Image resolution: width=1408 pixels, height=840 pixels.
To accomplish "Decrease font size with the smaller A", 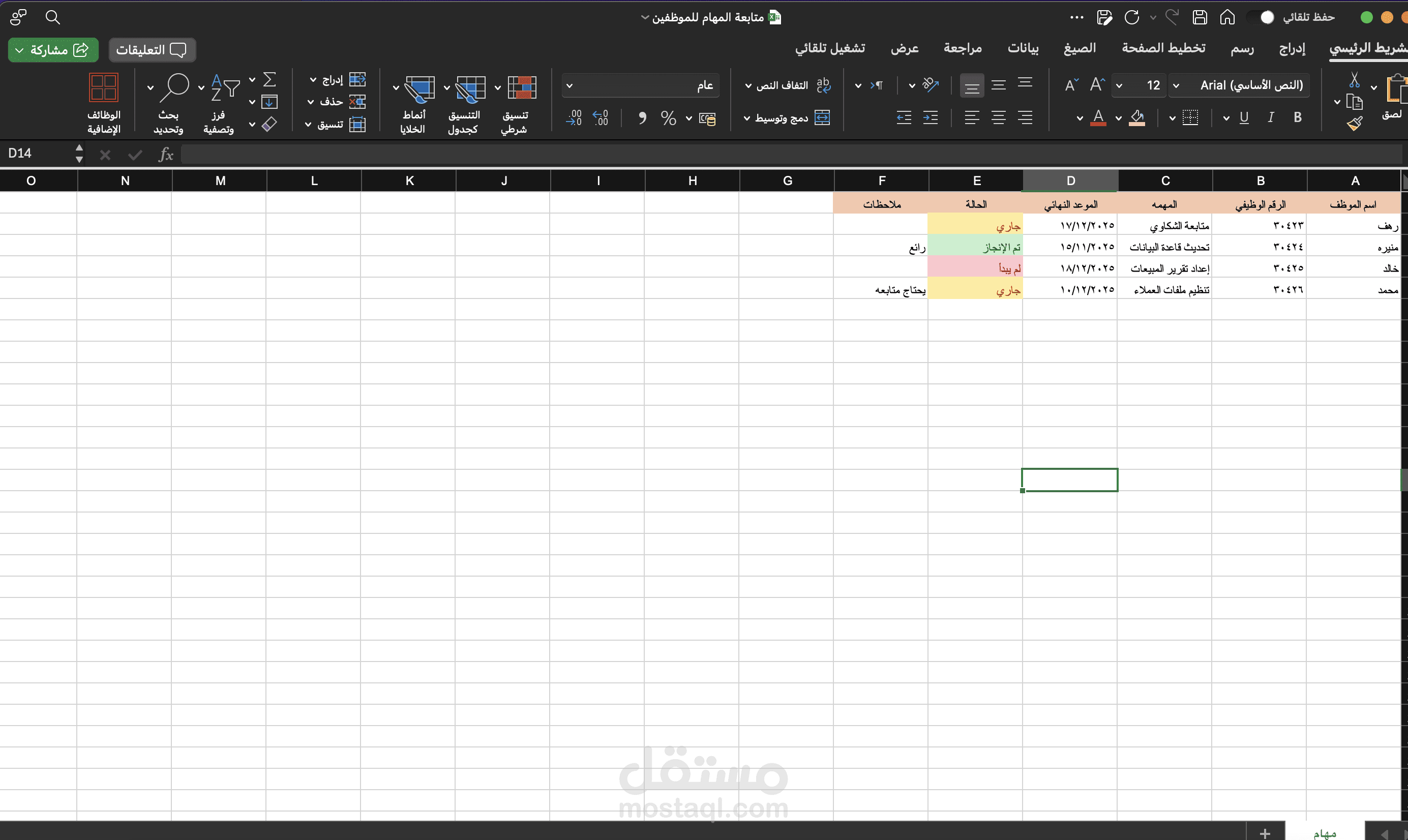I will point(1072,85).
